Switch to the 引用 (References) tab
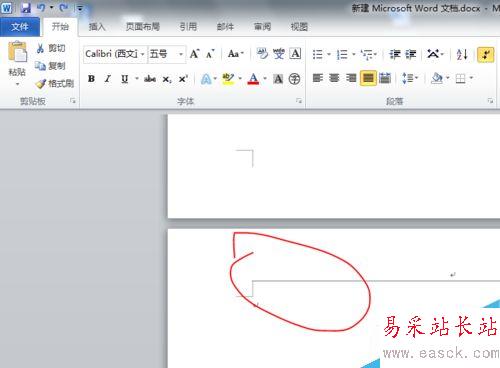 point(188,26)
